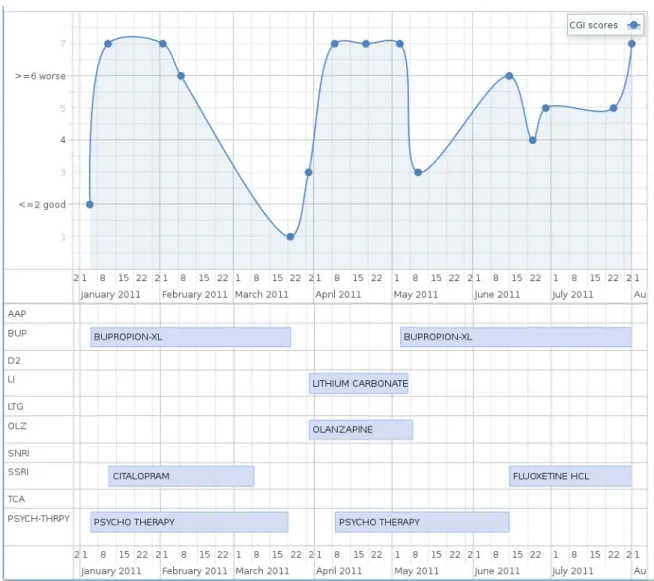Image resolution: width=654 pixels, height=581 pixels.
Task: Click the PSYCH-THRPY row label
Action: click(38, 518)
